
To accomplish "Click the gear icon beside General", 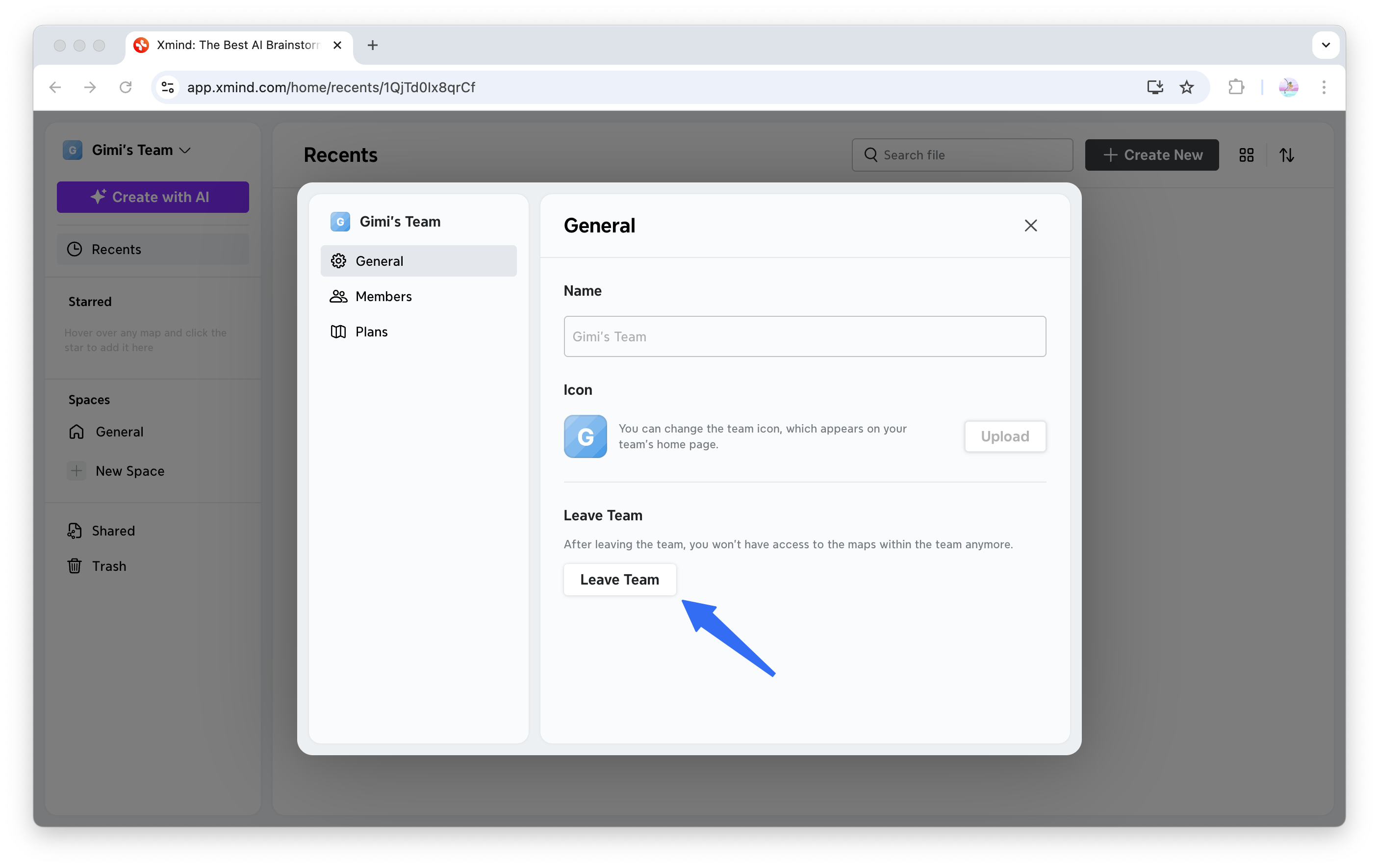I will point(338,261).
